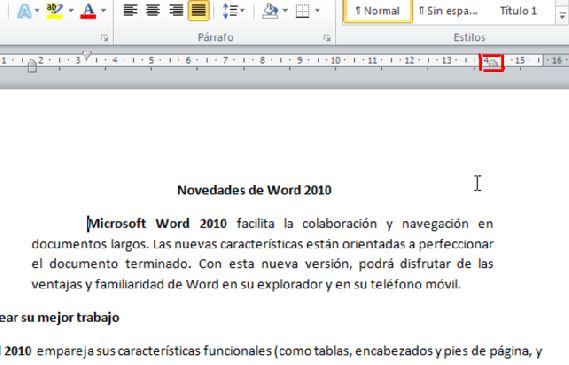Apply paragraph shading bucket

(x=270, y=11)
